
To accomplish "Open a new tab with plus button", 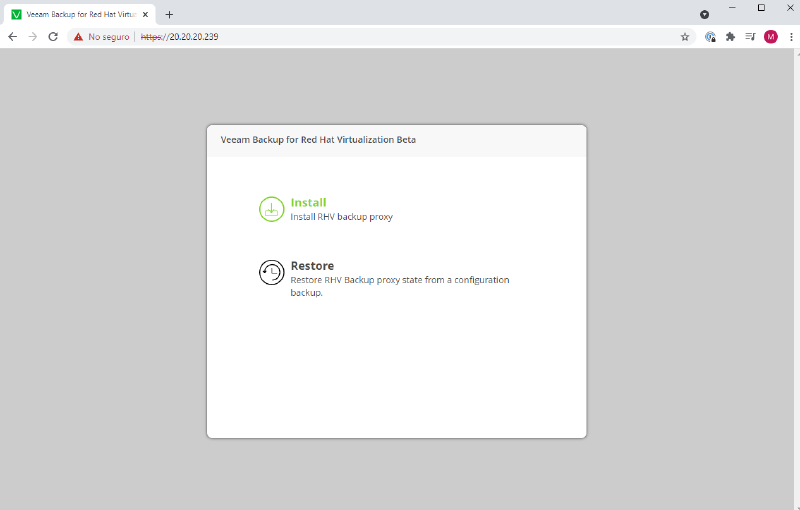I will coord(169,15).
